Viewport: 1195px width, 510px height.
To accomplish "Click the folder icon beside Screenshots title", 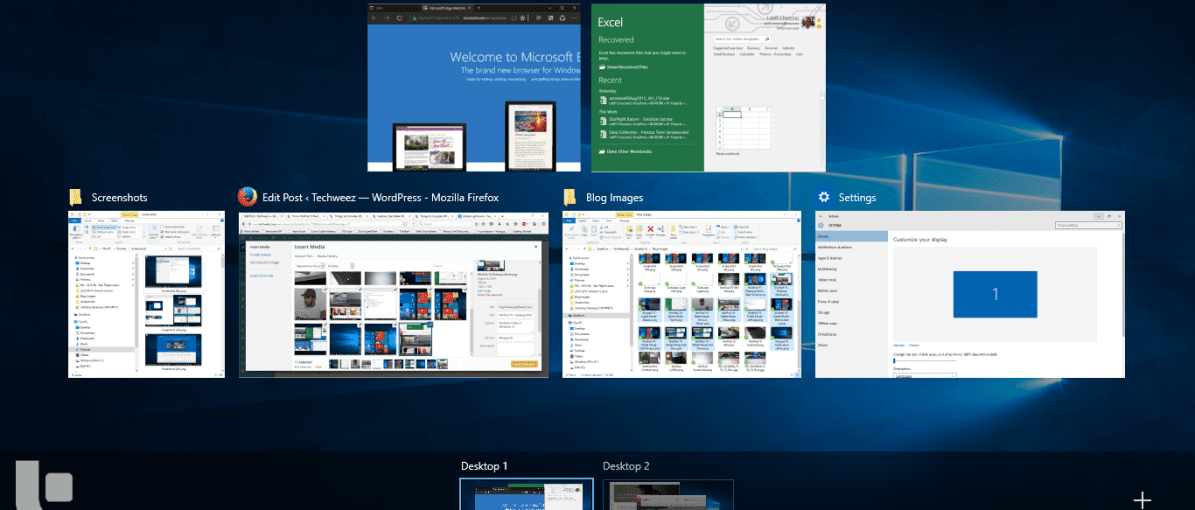I will point(75,197).
